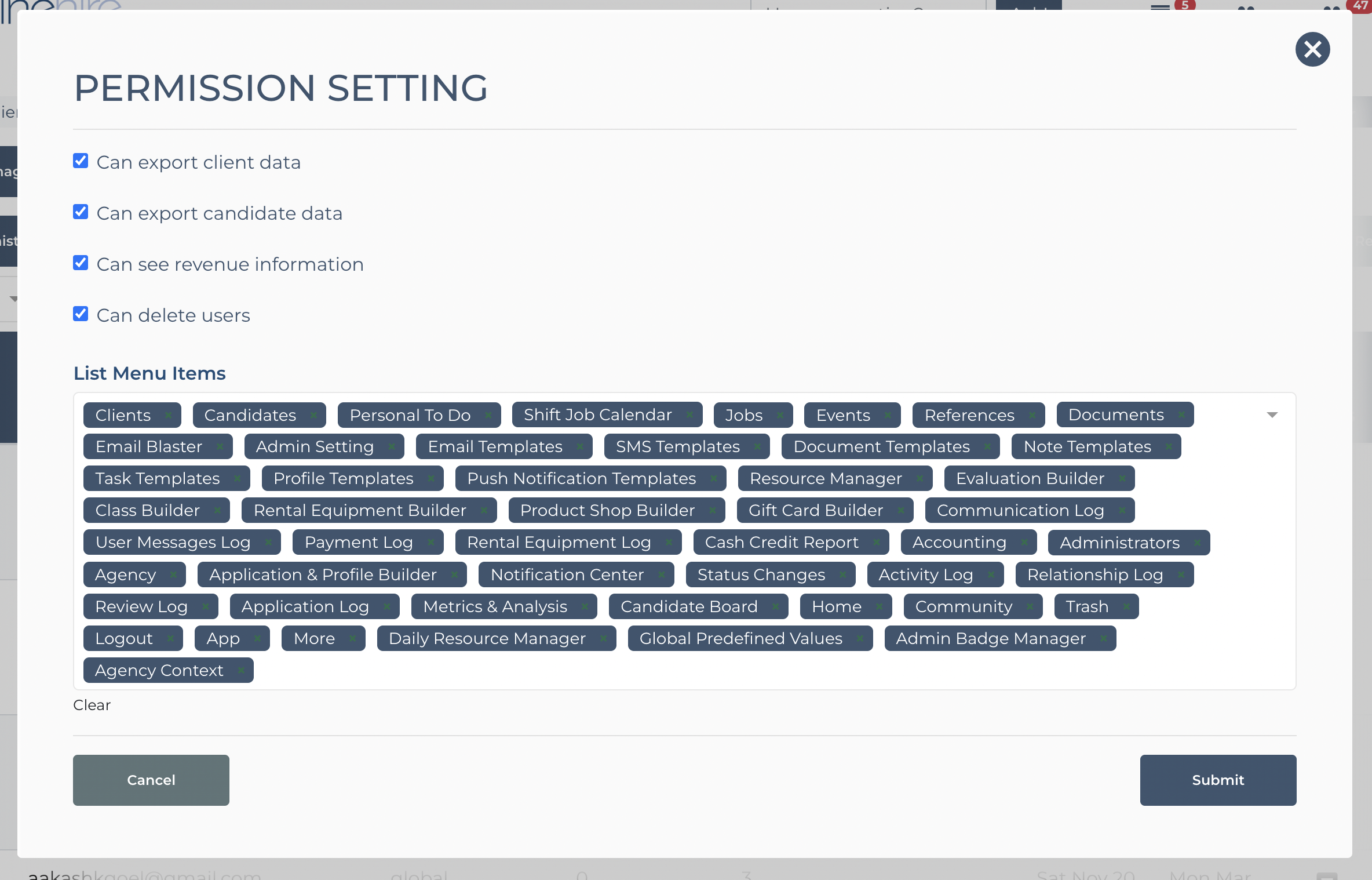Expand the List Menu Items dropdown arrow
The image size is (1372, 880).
[1272, 415]
